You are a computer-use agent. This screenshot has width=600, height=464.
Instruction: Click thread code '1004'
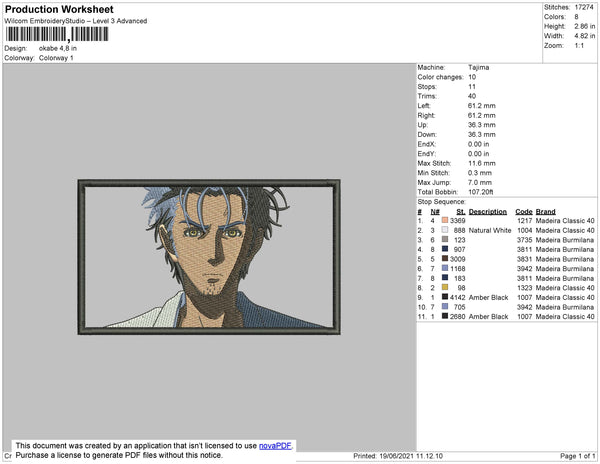(525, 230)
